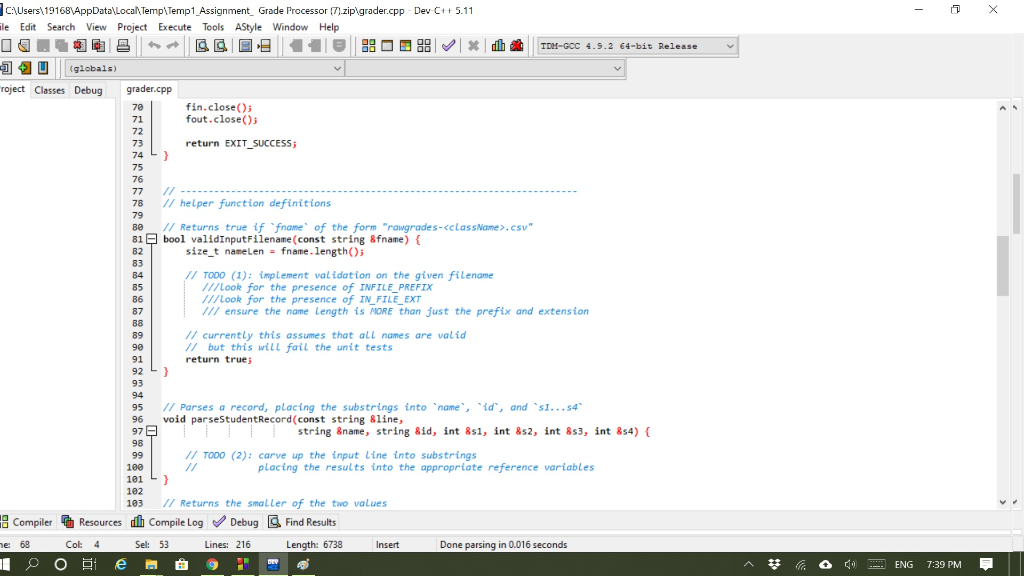
Task: Click the Redo arrow icon
Action: tap(172, 46)
